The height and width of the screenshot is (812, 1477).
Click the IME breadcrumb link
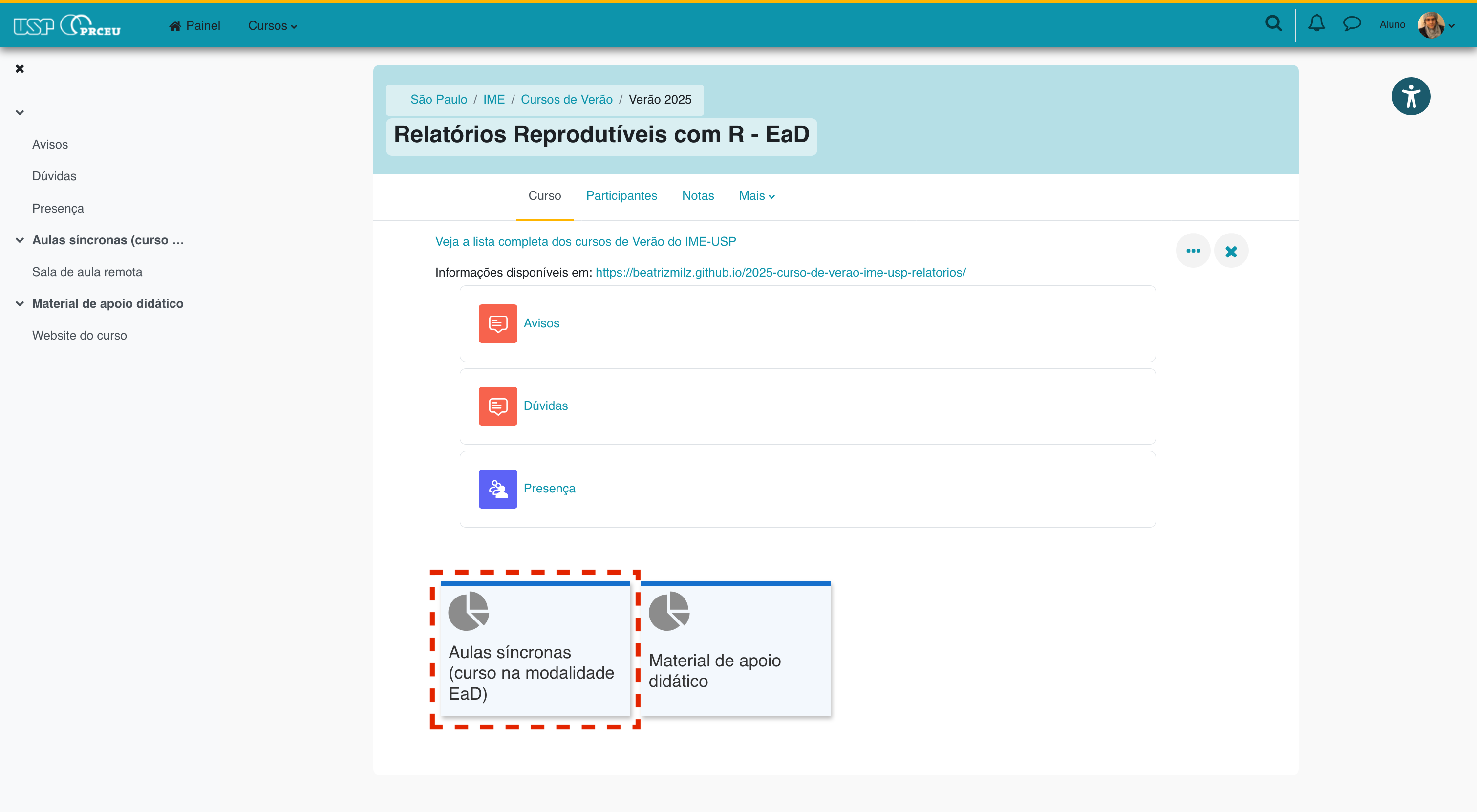(493, 100)
